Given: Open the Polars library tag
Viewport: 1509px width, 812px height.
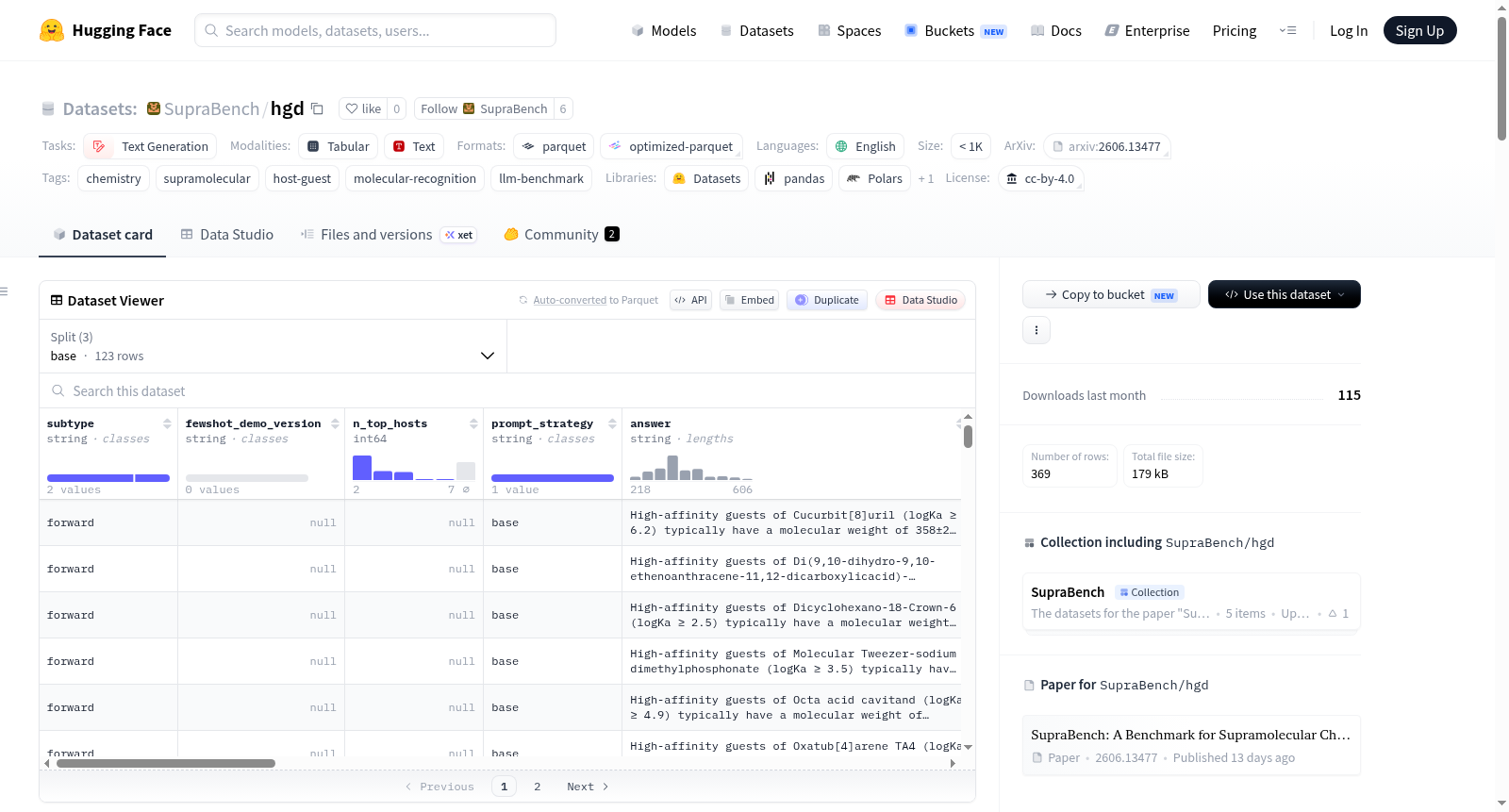Looking at the screenshot, I should [874, 178].
